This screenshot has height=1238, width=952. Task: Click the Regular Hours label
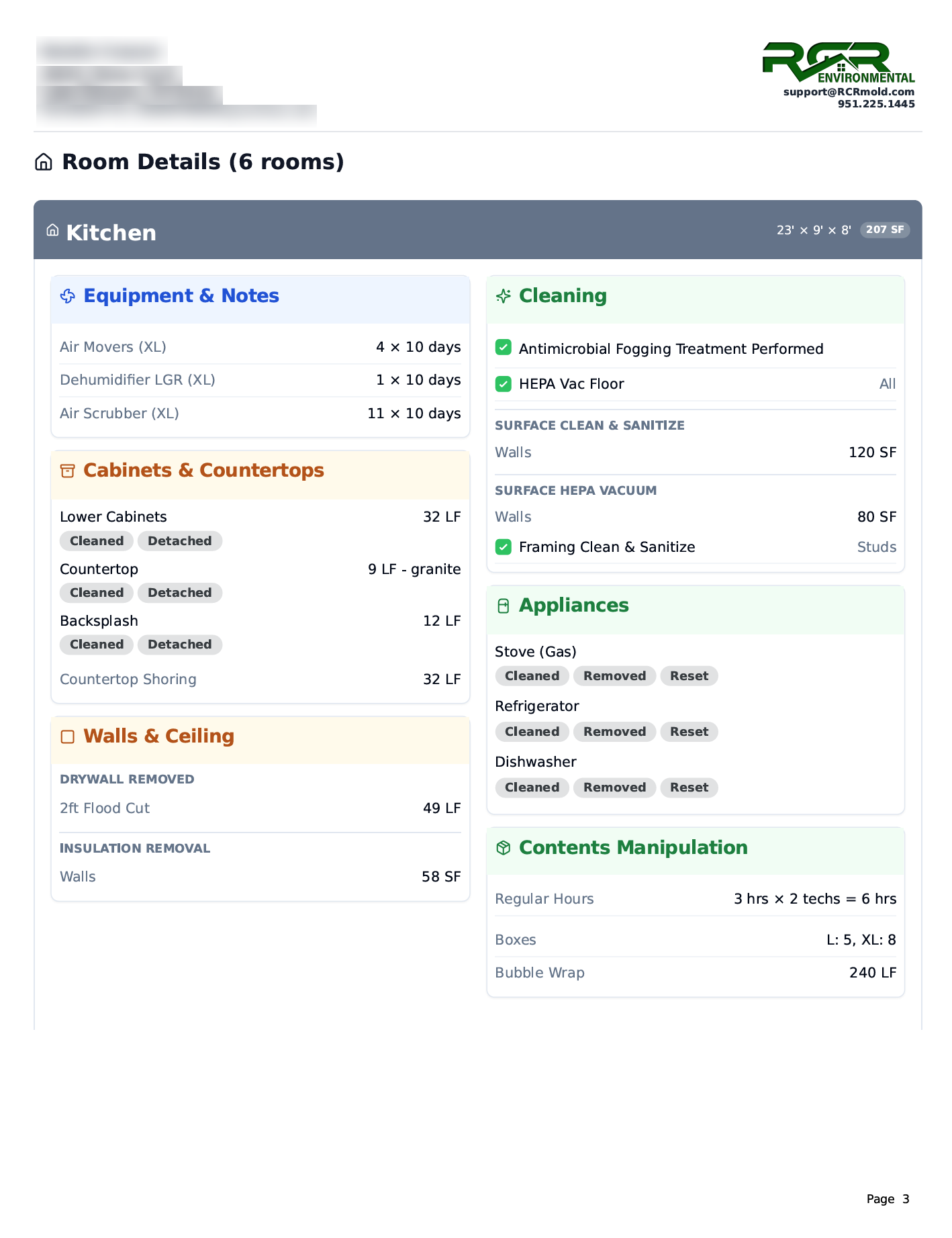pos(544,899)
